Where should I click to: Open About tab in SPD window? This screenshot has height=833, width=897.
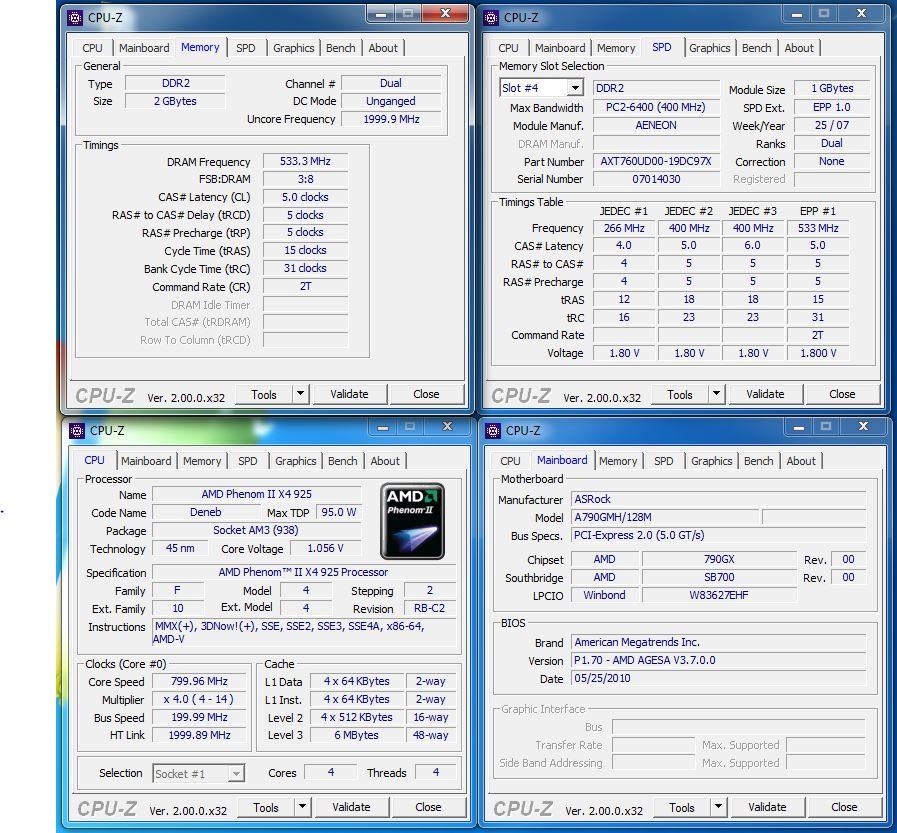(x=799, y=48)
